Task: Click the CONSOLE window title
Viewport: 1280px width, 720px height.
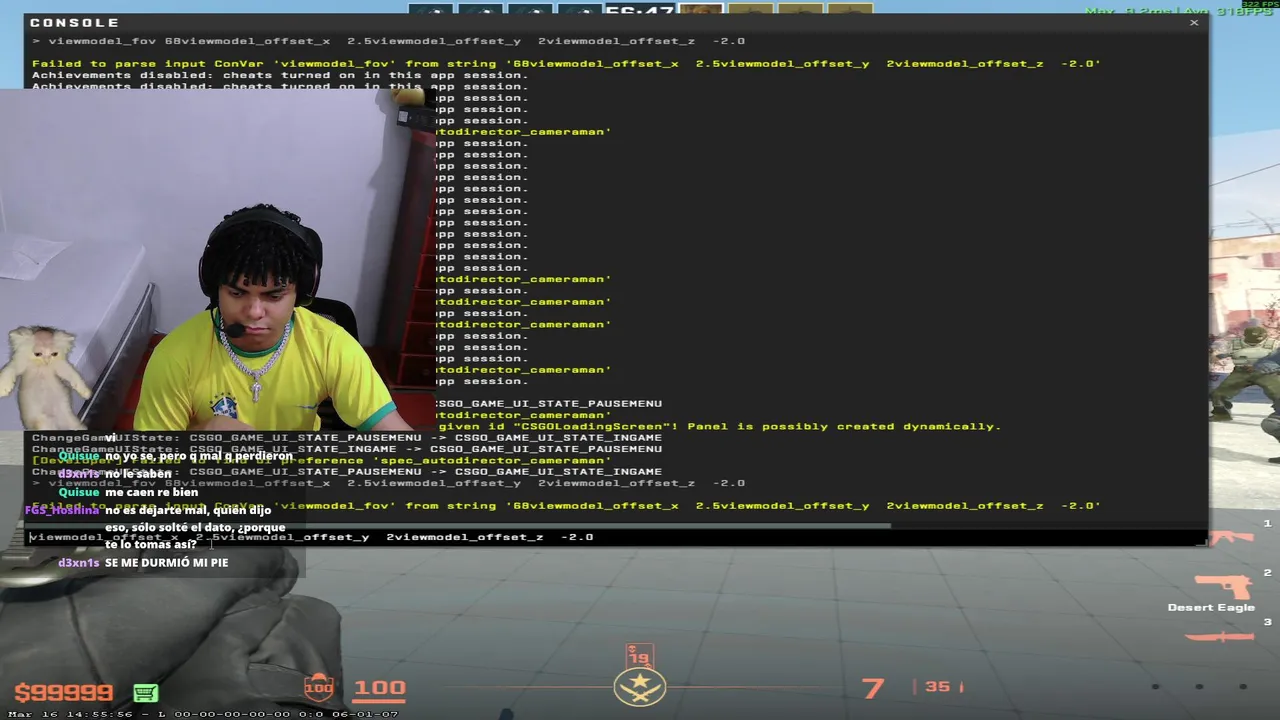Action: pos(74,22)
